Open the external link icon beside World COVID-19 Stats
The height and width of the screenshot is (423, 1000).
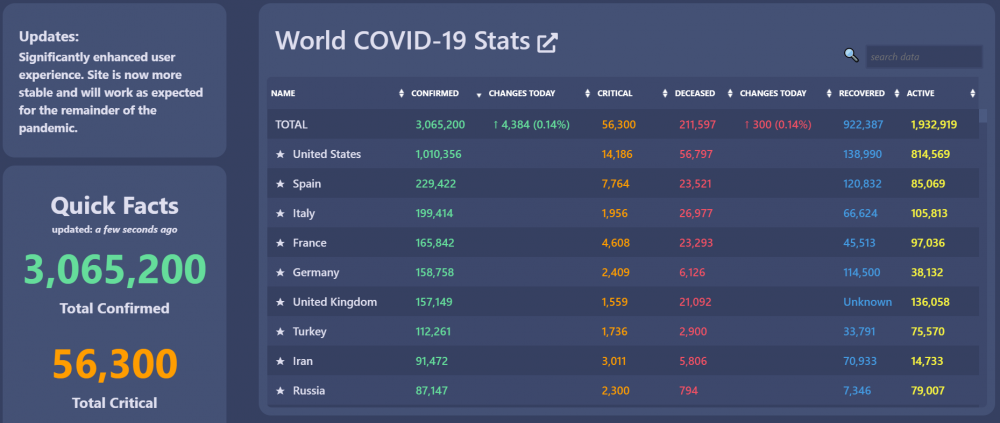547,43
